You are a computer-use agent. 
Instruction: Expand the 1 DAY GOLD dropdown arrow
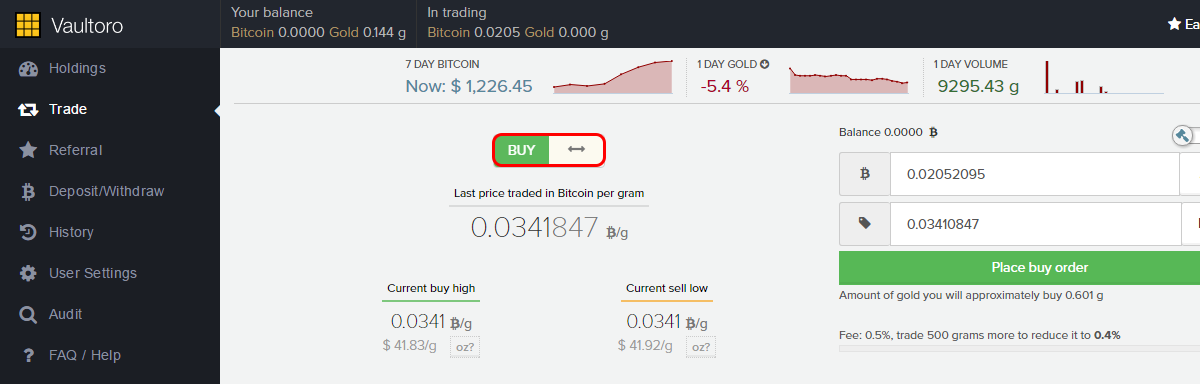[x=764, y=64]
